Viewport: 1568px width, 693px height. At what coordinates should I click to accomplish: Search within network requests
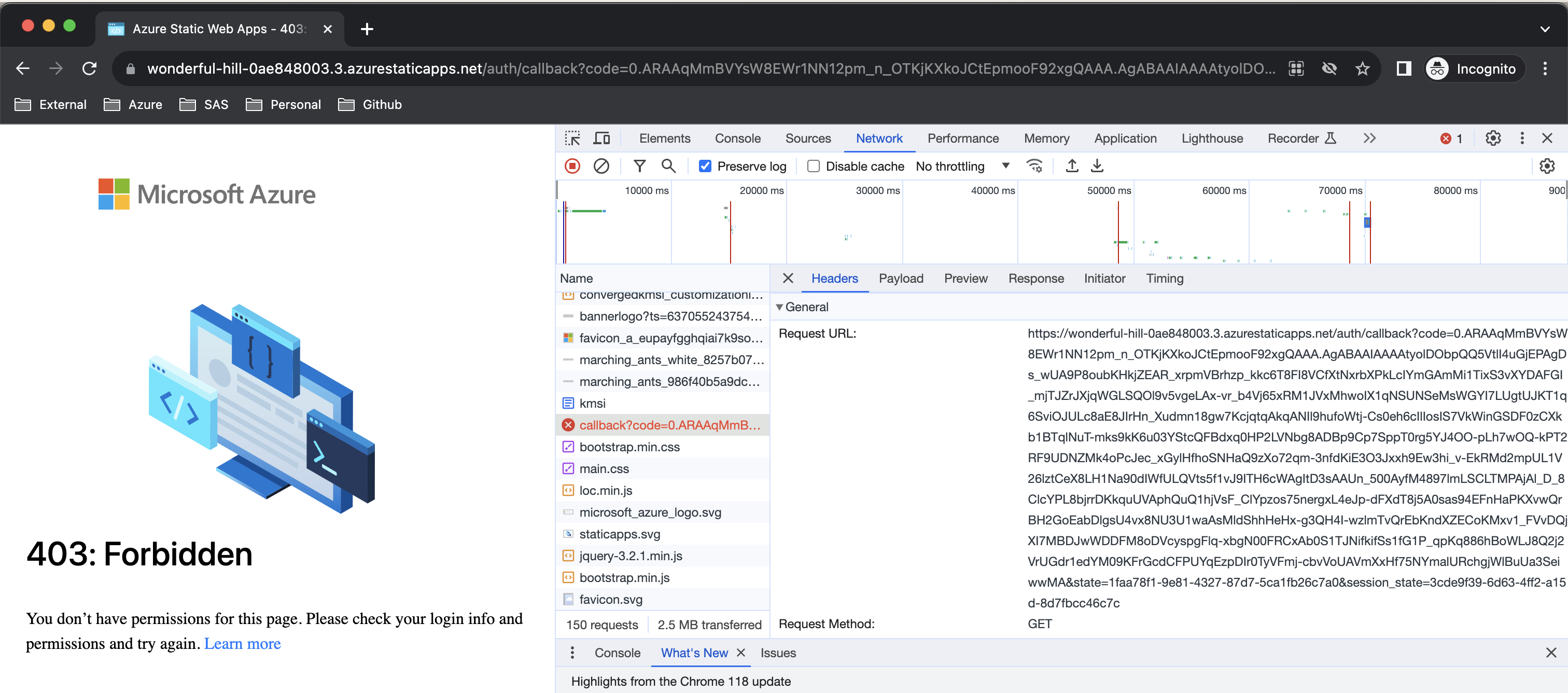pos(668,165)
